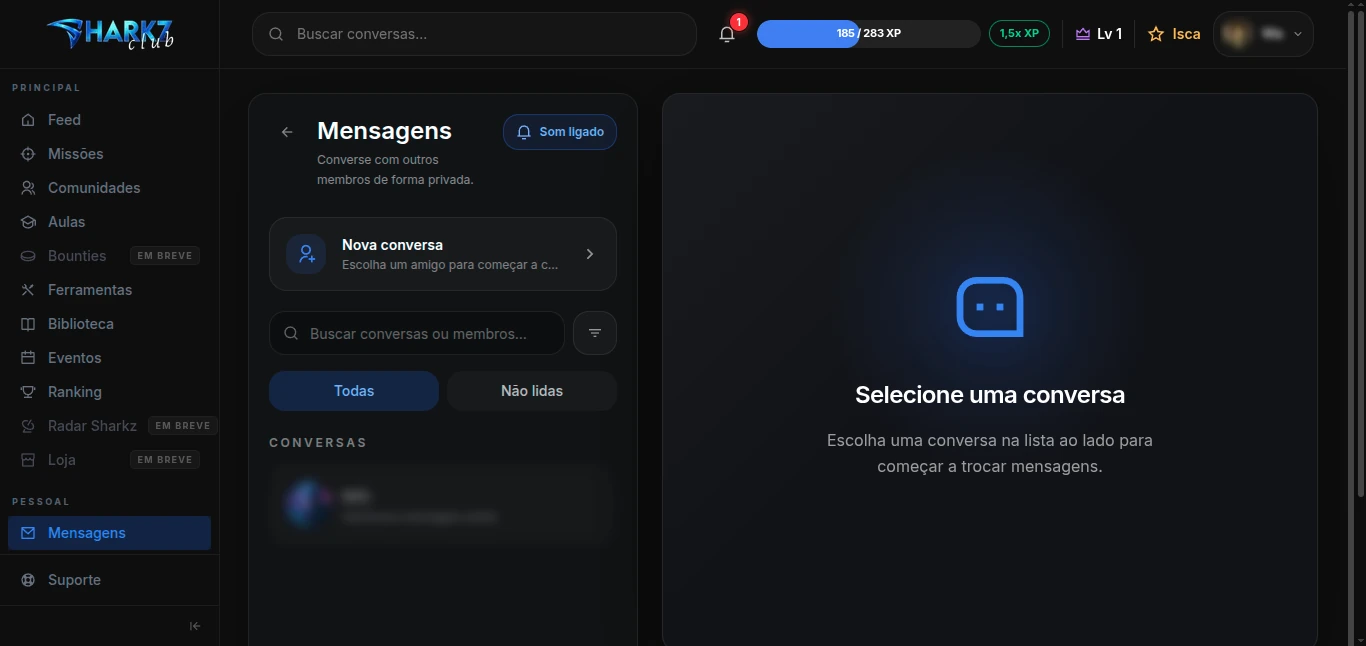Expand Nova conversa with its chevron

click(x=590, y=254)
